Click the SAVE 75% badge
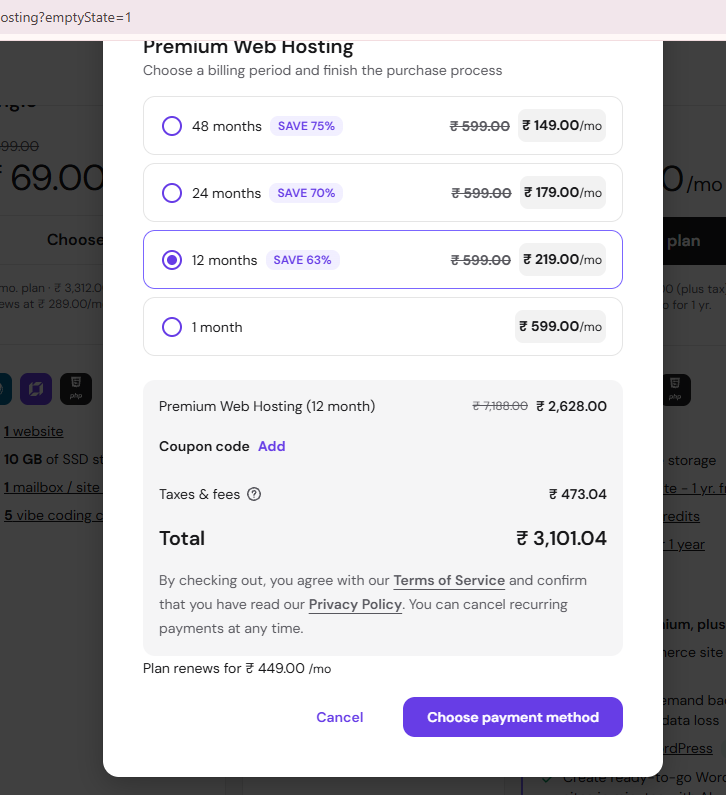 coord(306,126)
